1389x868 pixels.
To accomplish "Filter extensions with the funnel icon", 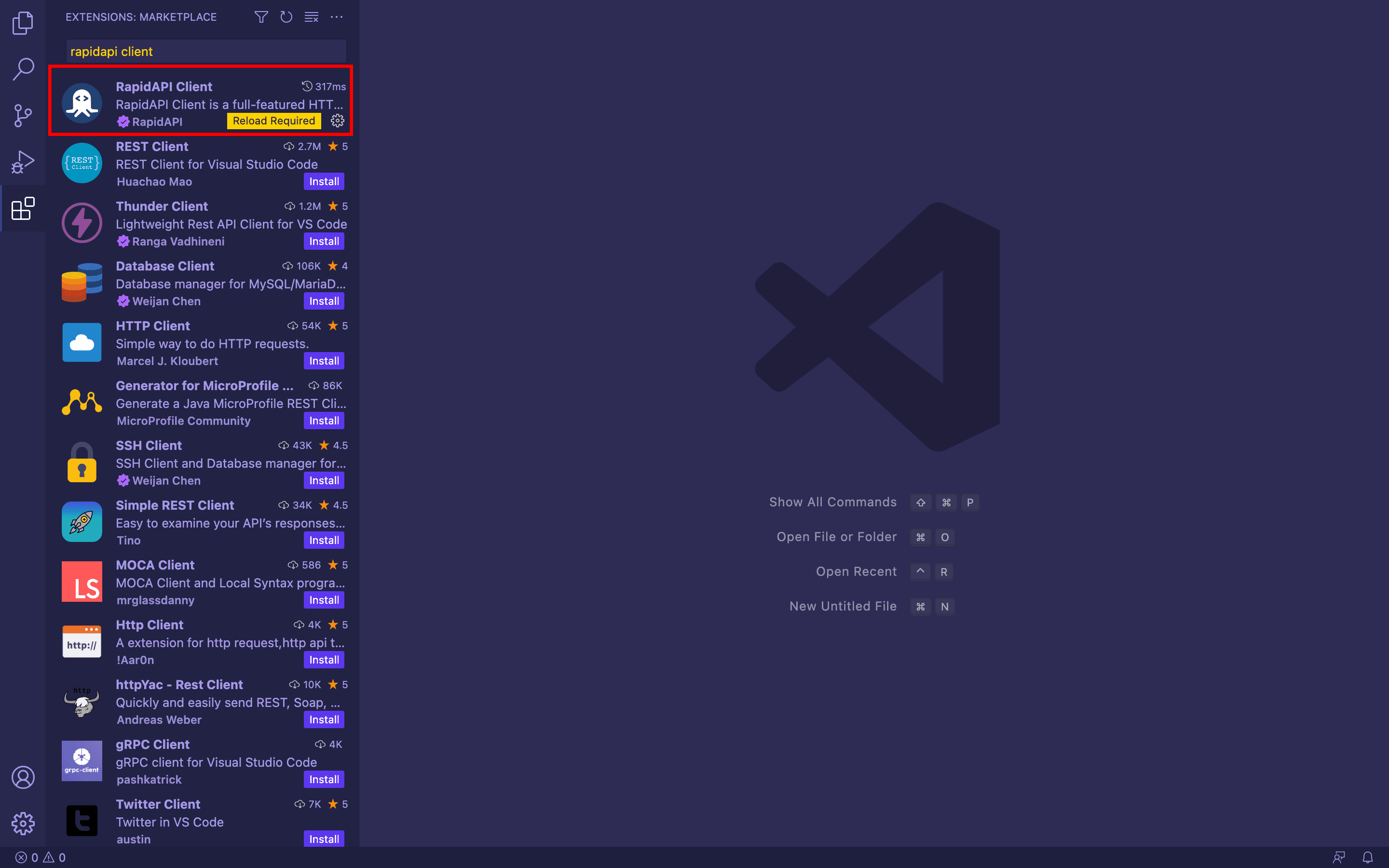I will coord(261,17).
